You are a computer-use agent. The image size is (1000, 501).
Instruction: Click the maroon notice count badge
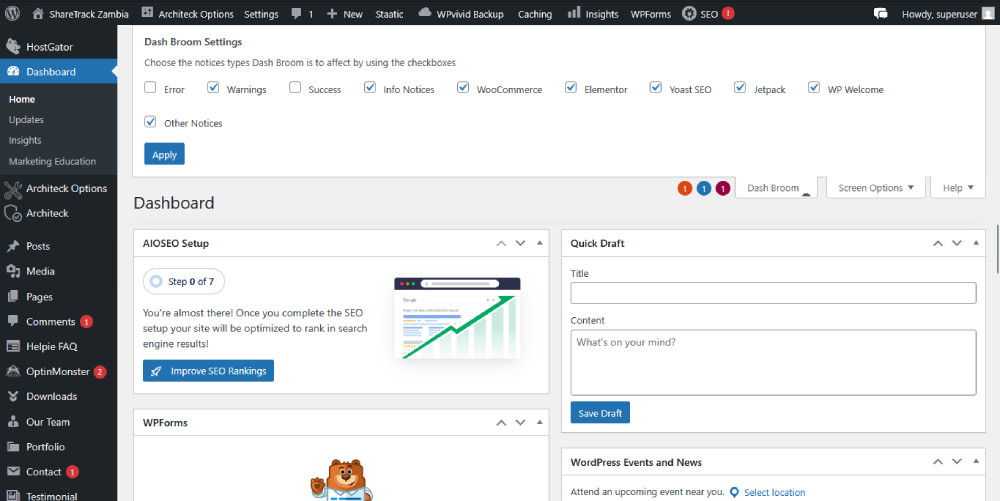point(723,188)
